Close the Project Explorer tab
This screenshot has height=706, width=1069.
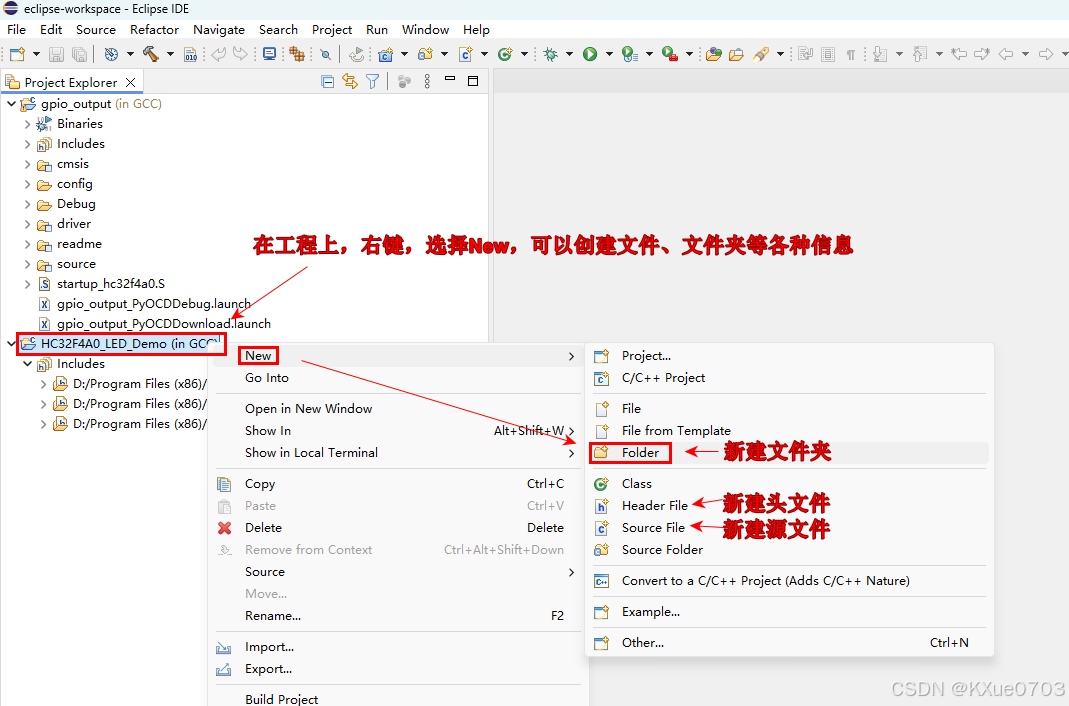tap(130, 82)
